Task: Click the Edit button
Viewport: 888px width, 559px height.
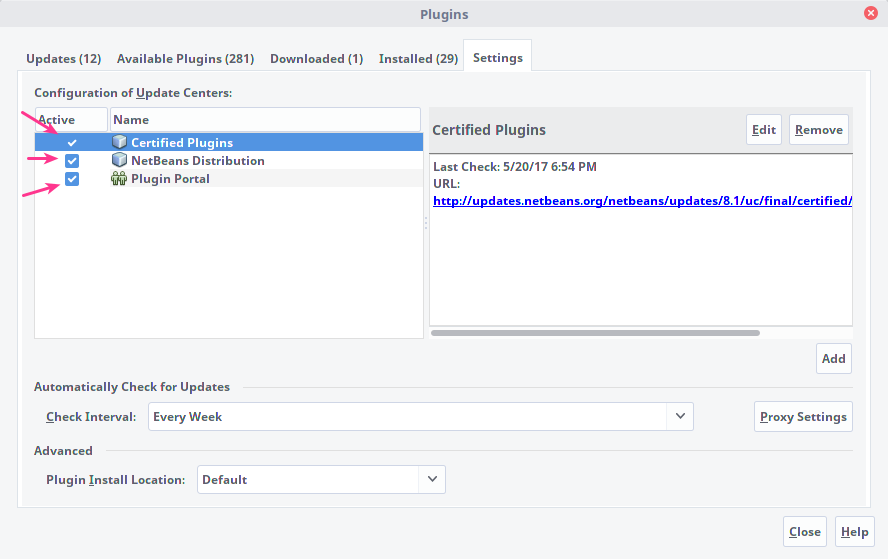Action: point(763,130)
